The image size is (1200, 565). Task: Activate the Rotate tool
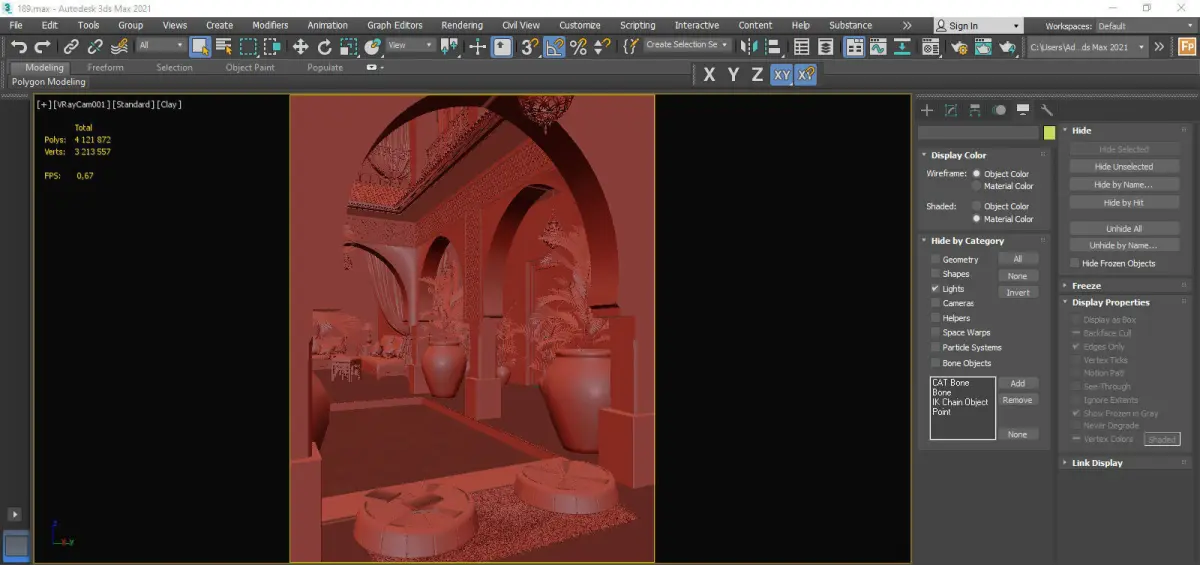click(325, 46)
